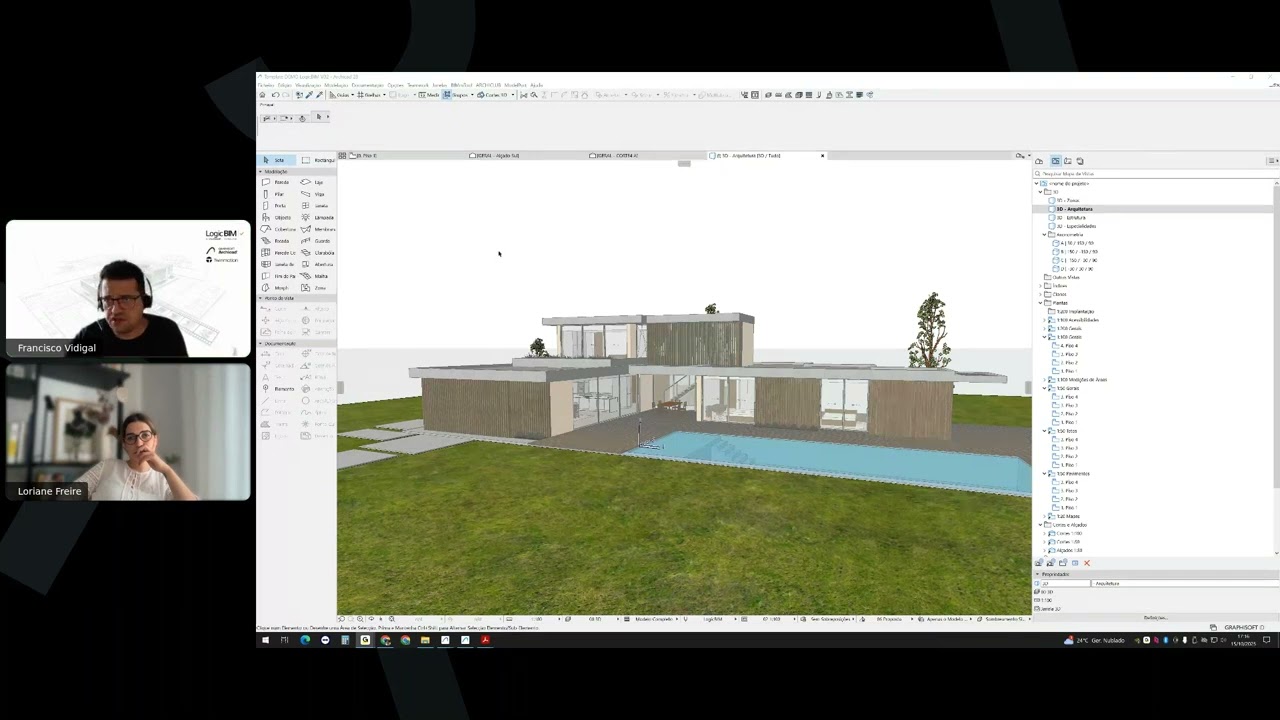Select the Malha mesh tool
The height and width of the screenshot is (720, 1280).
click(x=316, y=276)
